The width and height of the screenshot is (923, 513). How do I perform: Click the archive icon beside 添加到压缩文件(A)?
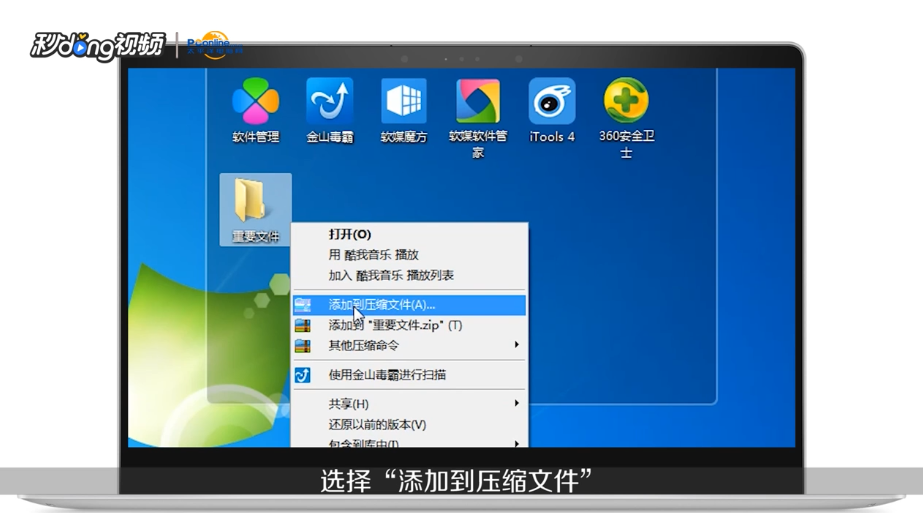(303, 305)
